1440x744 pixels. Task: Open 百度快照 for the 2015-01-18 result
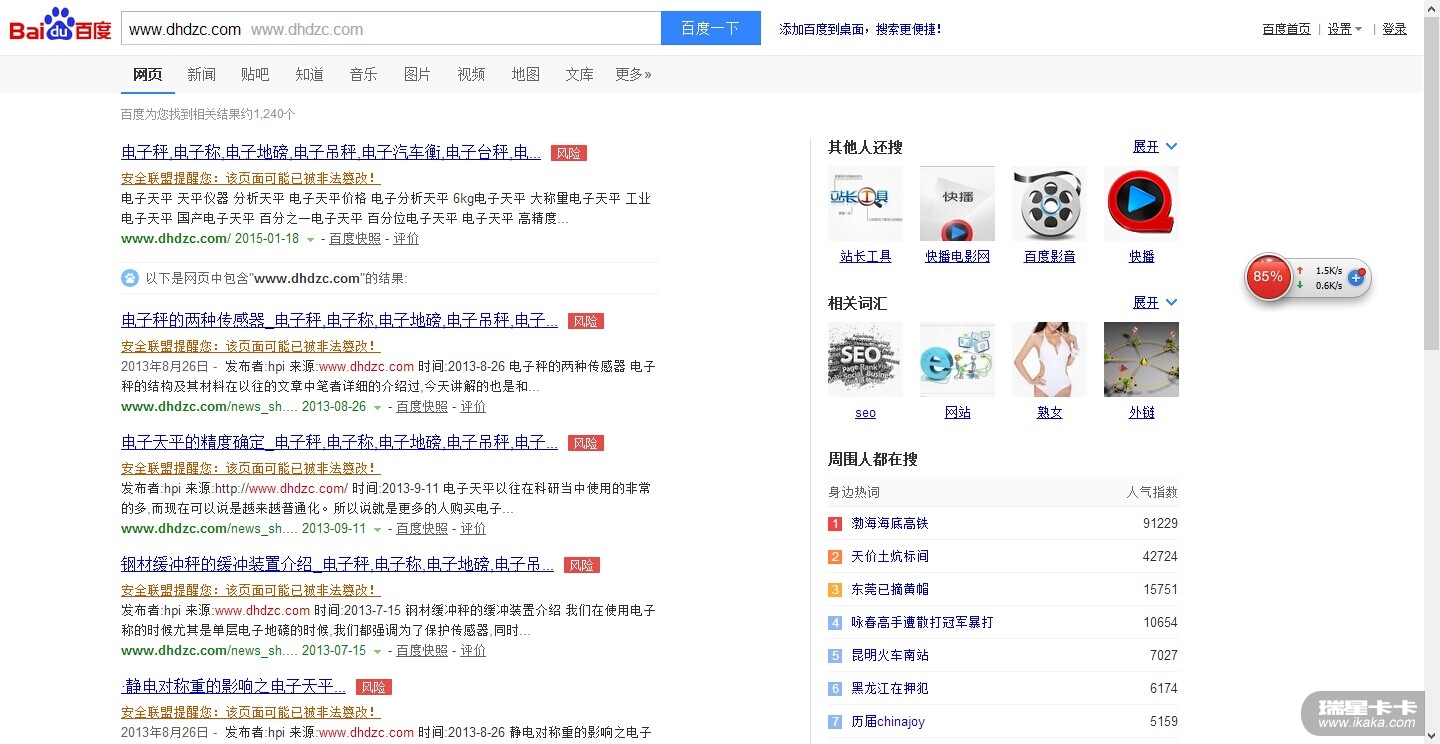355,239
